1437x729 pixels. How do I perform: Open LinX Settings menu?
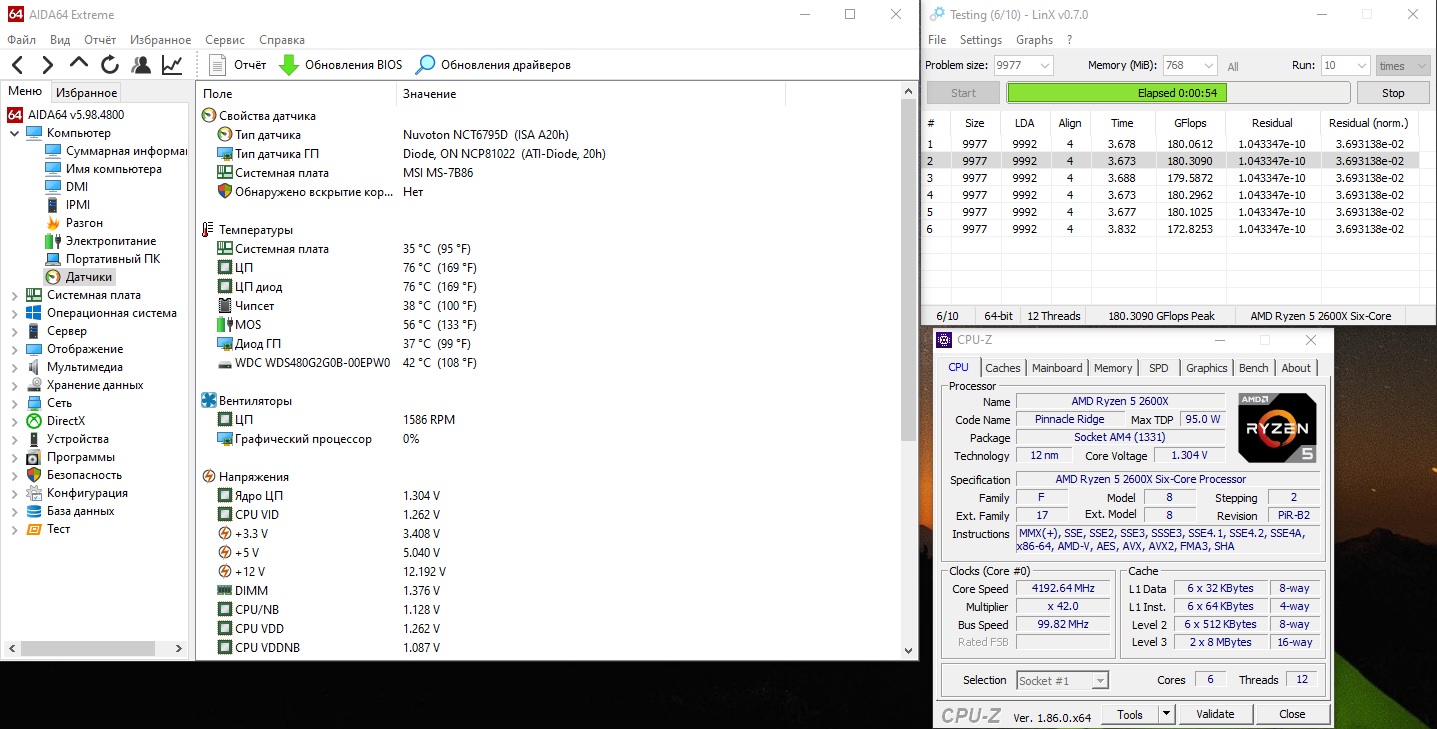[x=981, y=40]
